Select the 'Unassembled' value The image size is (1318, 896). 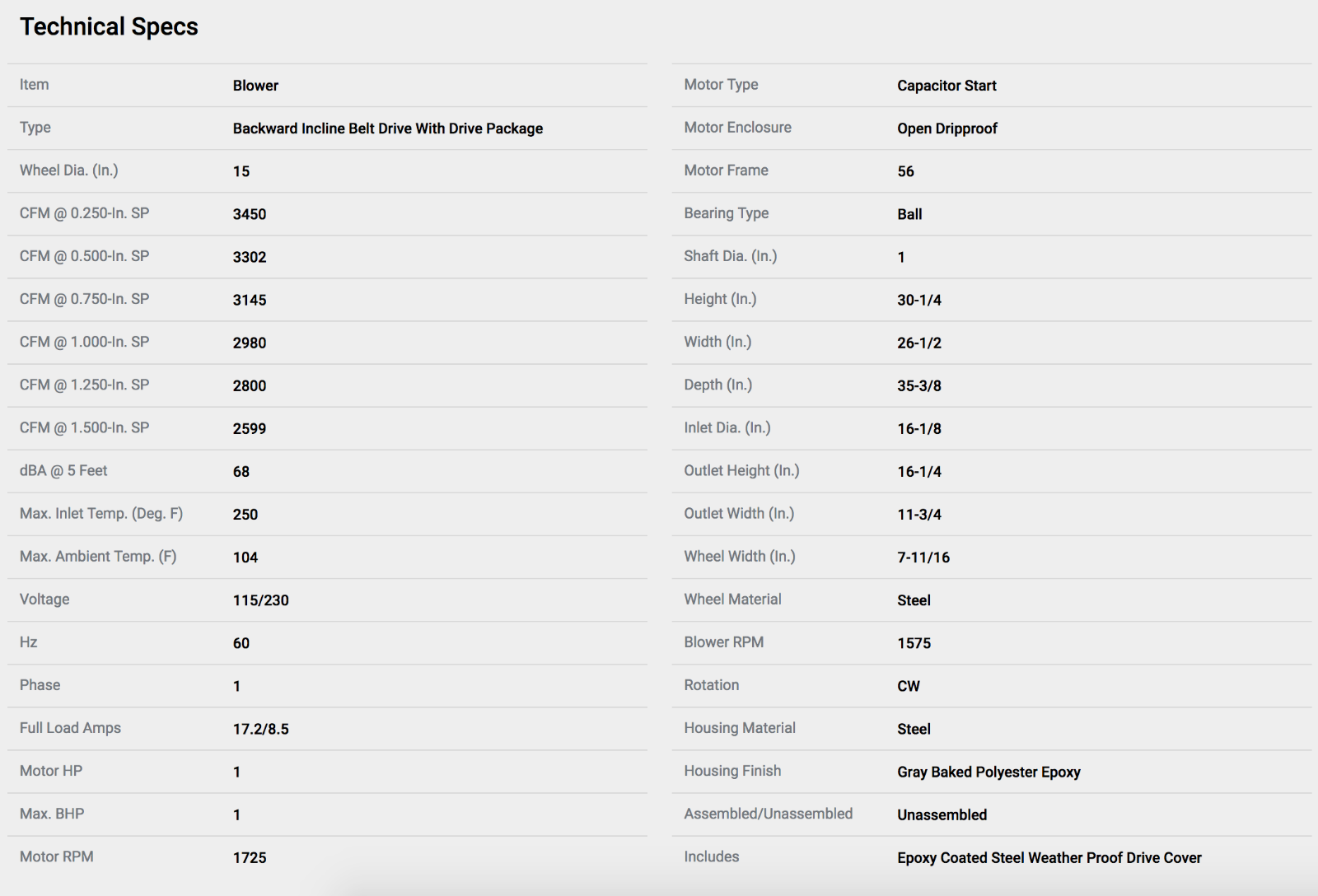coord(942,815)
